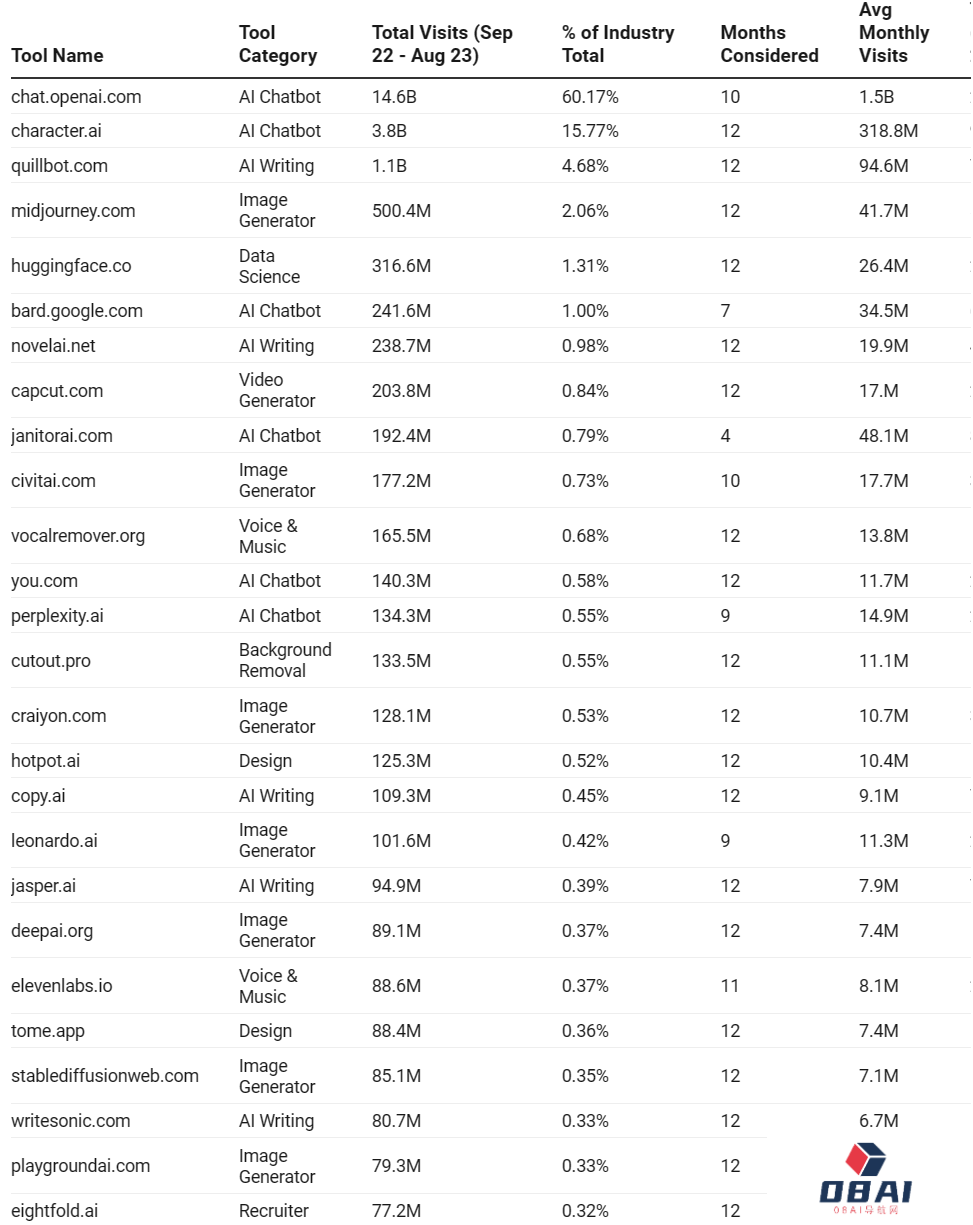Click the Avg Monthly Visits header

pyautogui.click(x=894, y=33)
